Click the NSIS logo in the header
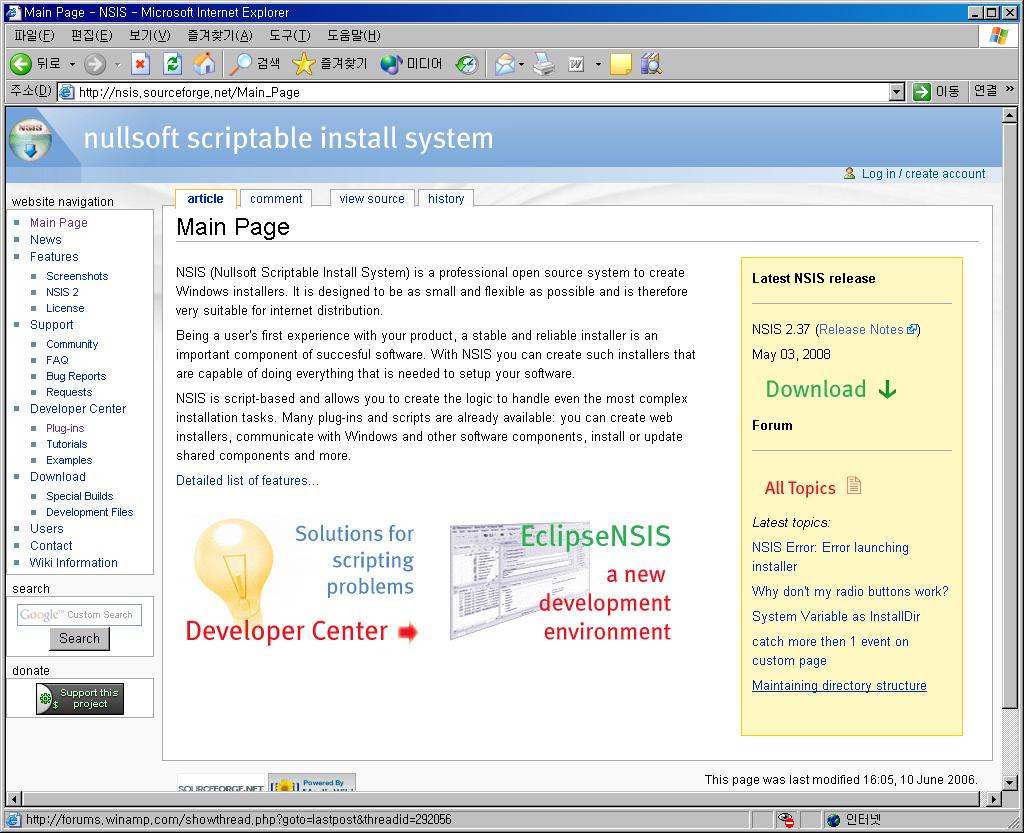The height and width of the screenshot is (833, 1024). click(30, 139)
